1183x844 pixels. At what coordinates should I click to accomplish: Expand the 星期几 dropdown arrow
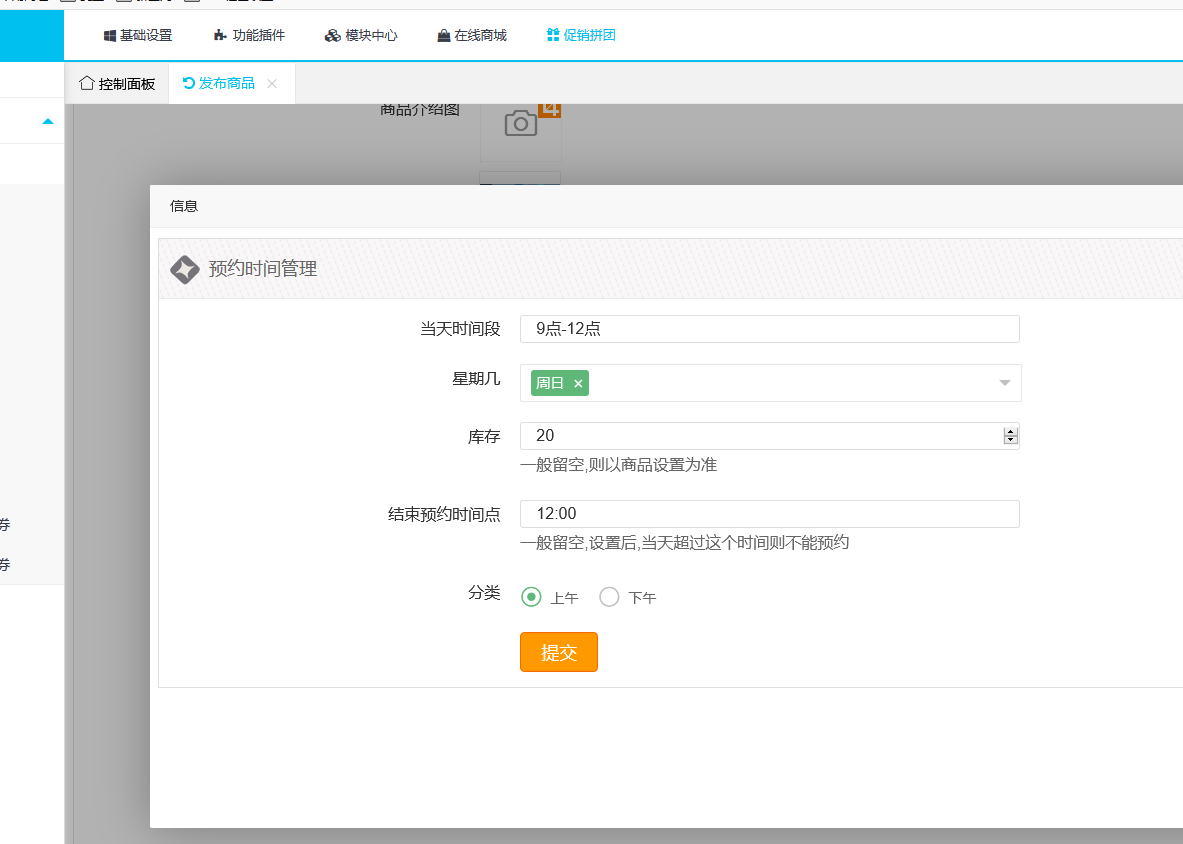(1005, 383)
